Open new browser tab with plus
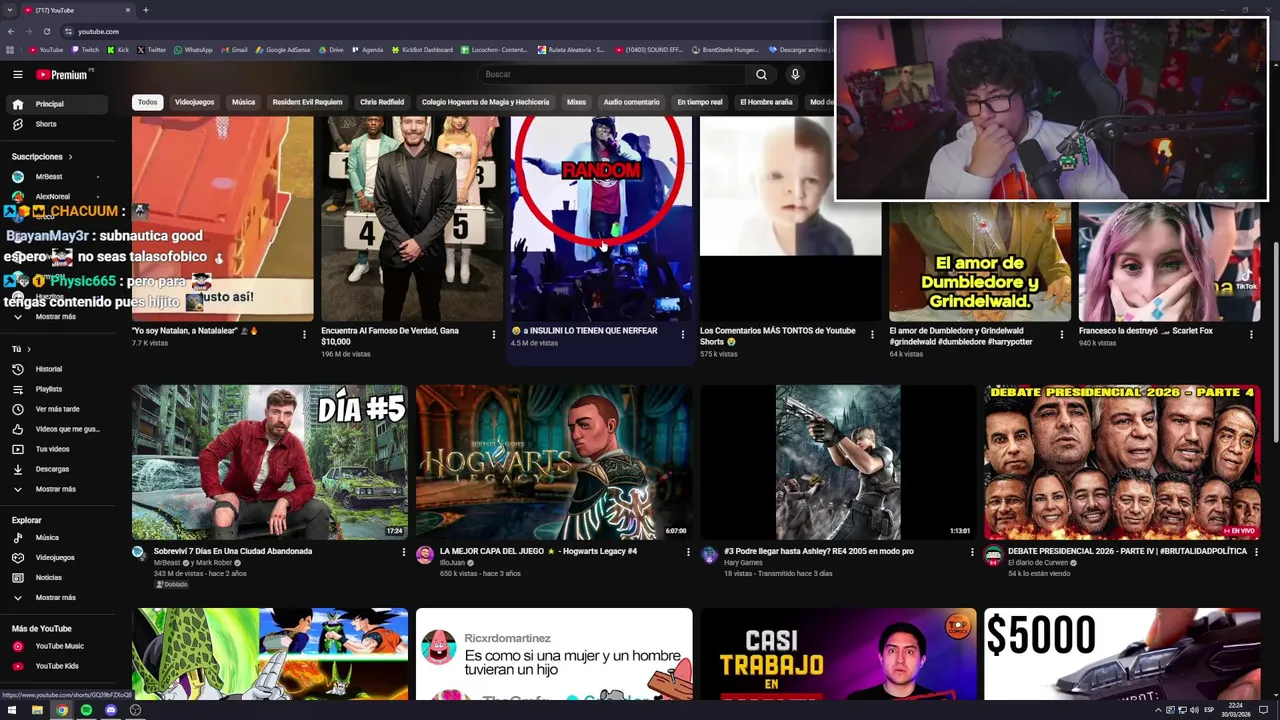This screenshot has height=720, width=1280. (145, 10)
